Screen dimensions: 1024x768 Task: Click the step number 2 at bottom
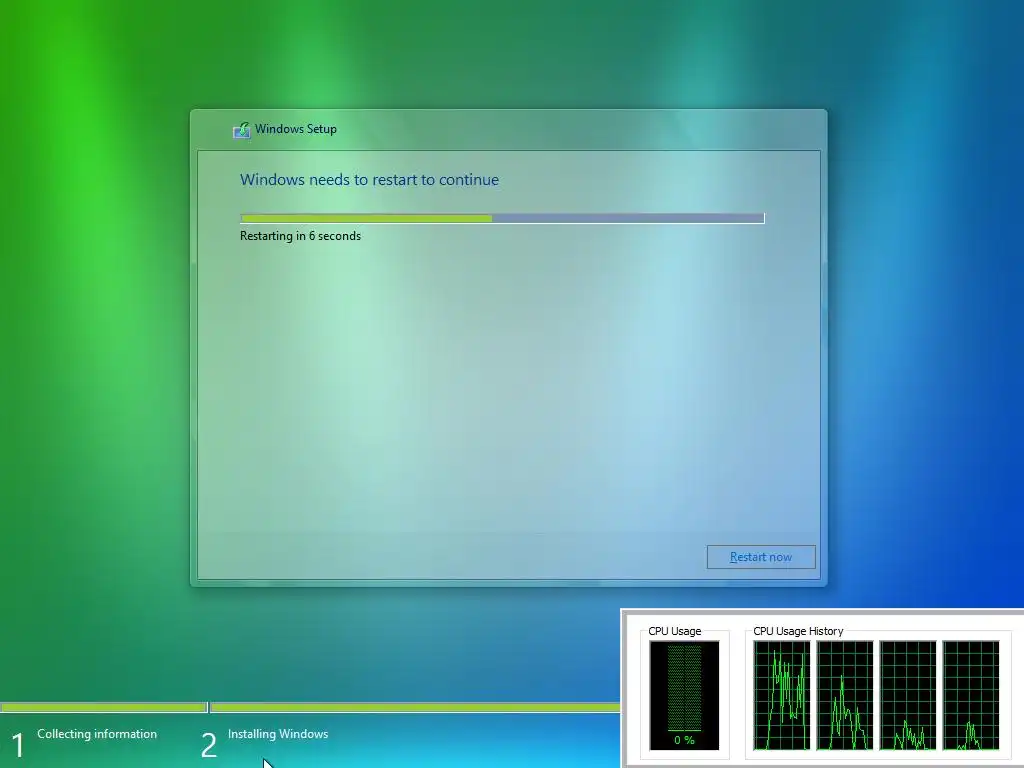[209, 745]
